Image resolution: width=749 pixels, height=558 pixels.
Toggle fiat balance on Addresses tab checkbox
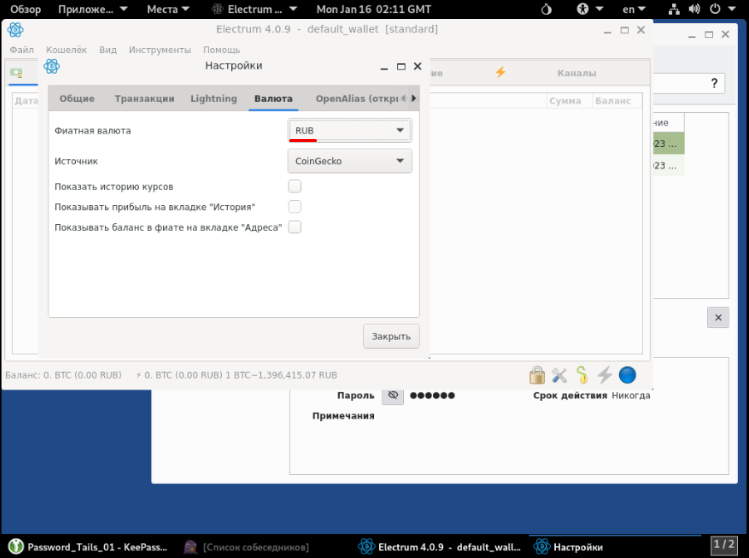295,227
